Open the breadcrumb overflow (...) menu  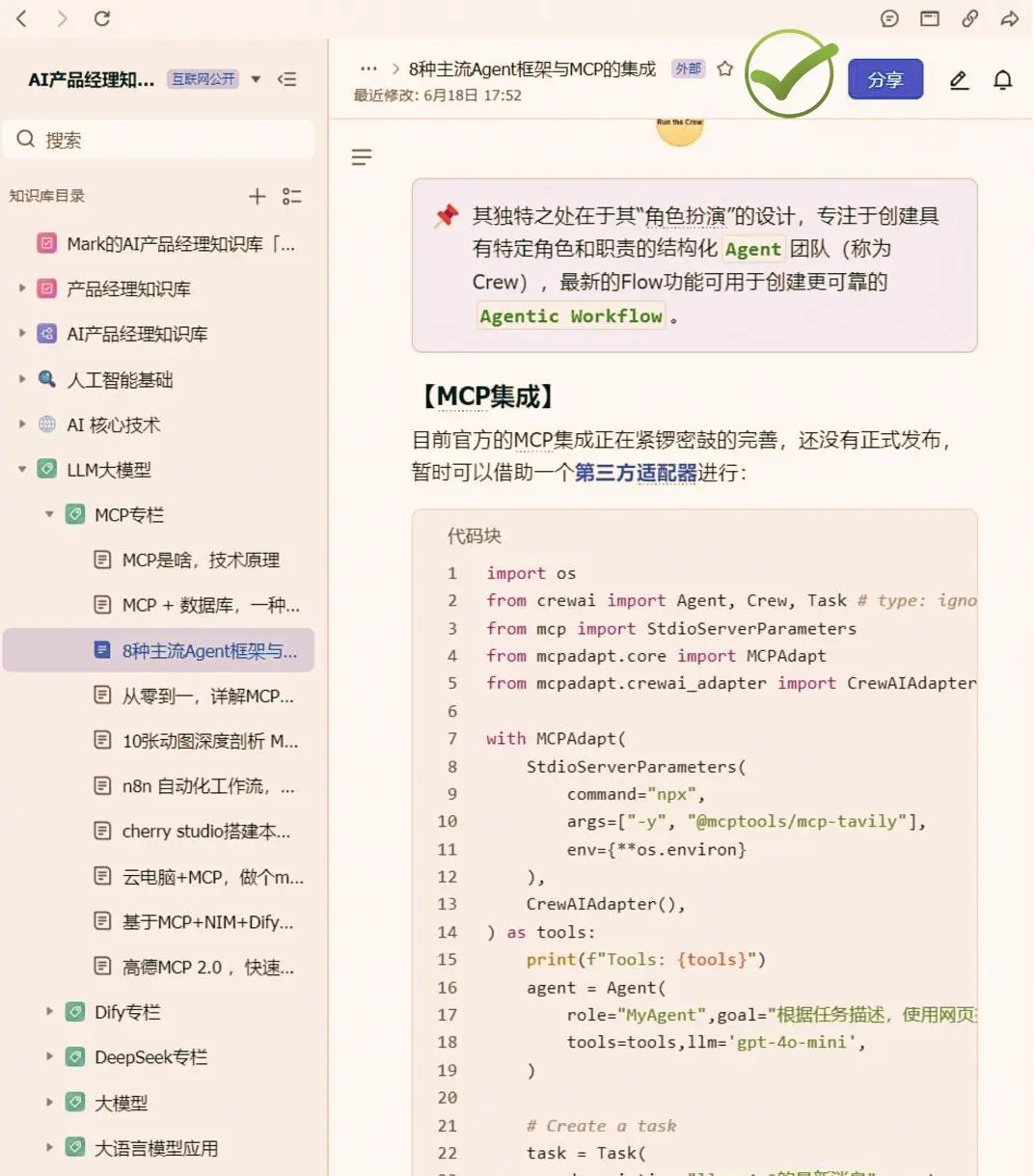(x=367, y=68)
